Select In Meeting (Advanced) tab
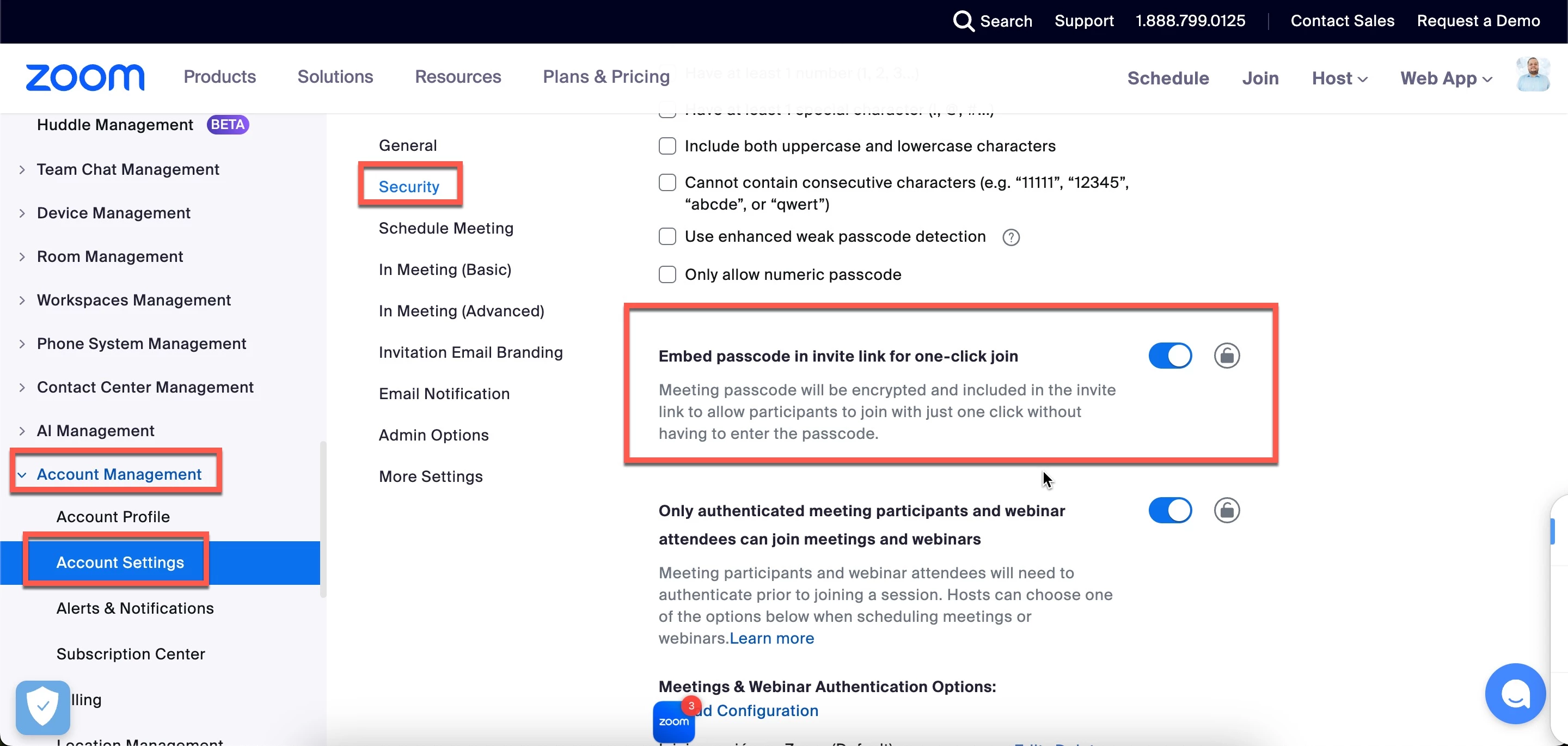 [x=461, y=311]
